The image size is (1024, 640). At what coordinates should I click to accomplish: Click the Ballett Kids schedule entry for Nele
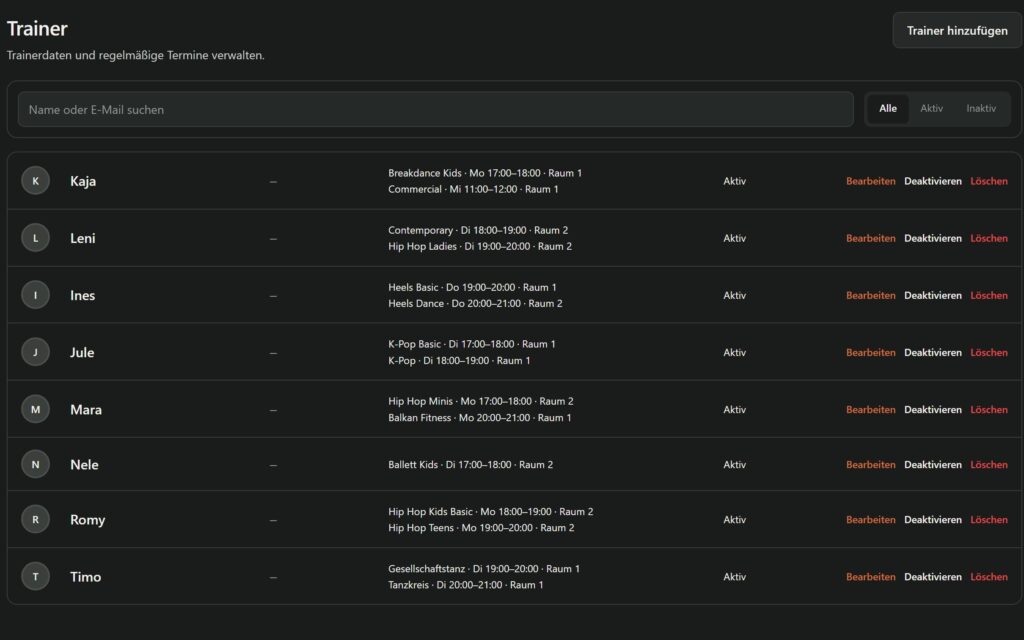coord(470,464)
